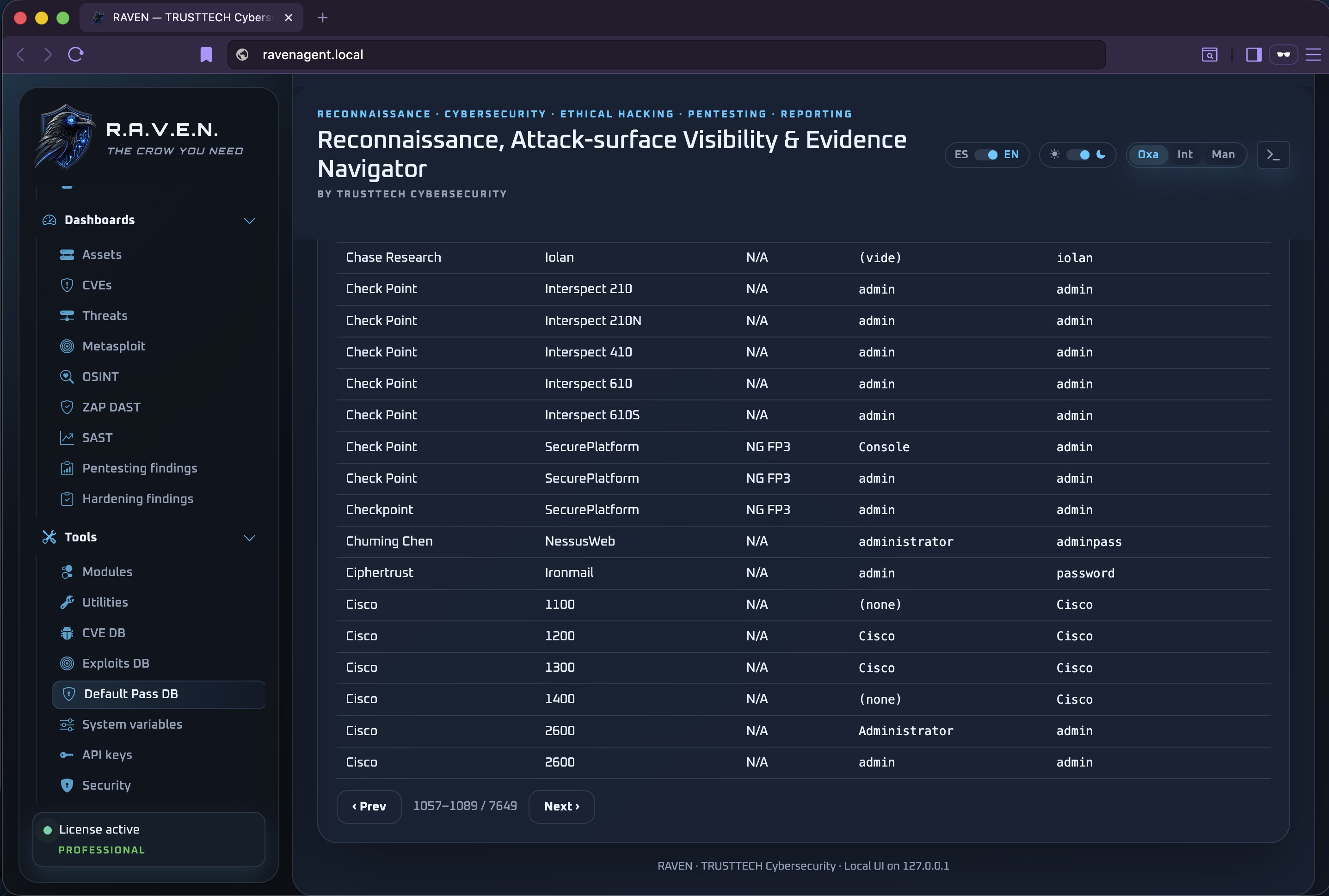
Task: Click the Interspect 610S model cell
Action: pyautogui.click(x=592, y=415)
